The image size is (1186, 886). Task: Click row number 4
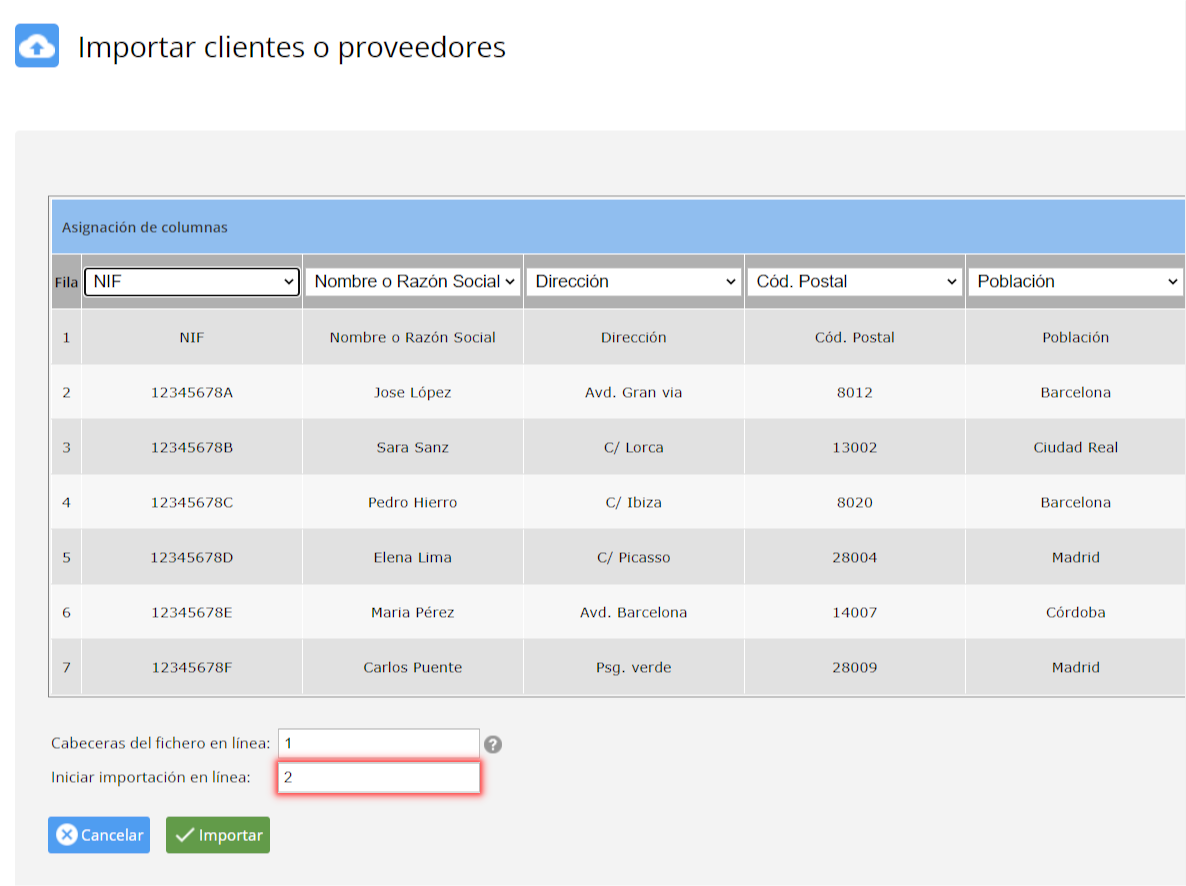pos(67,502)
